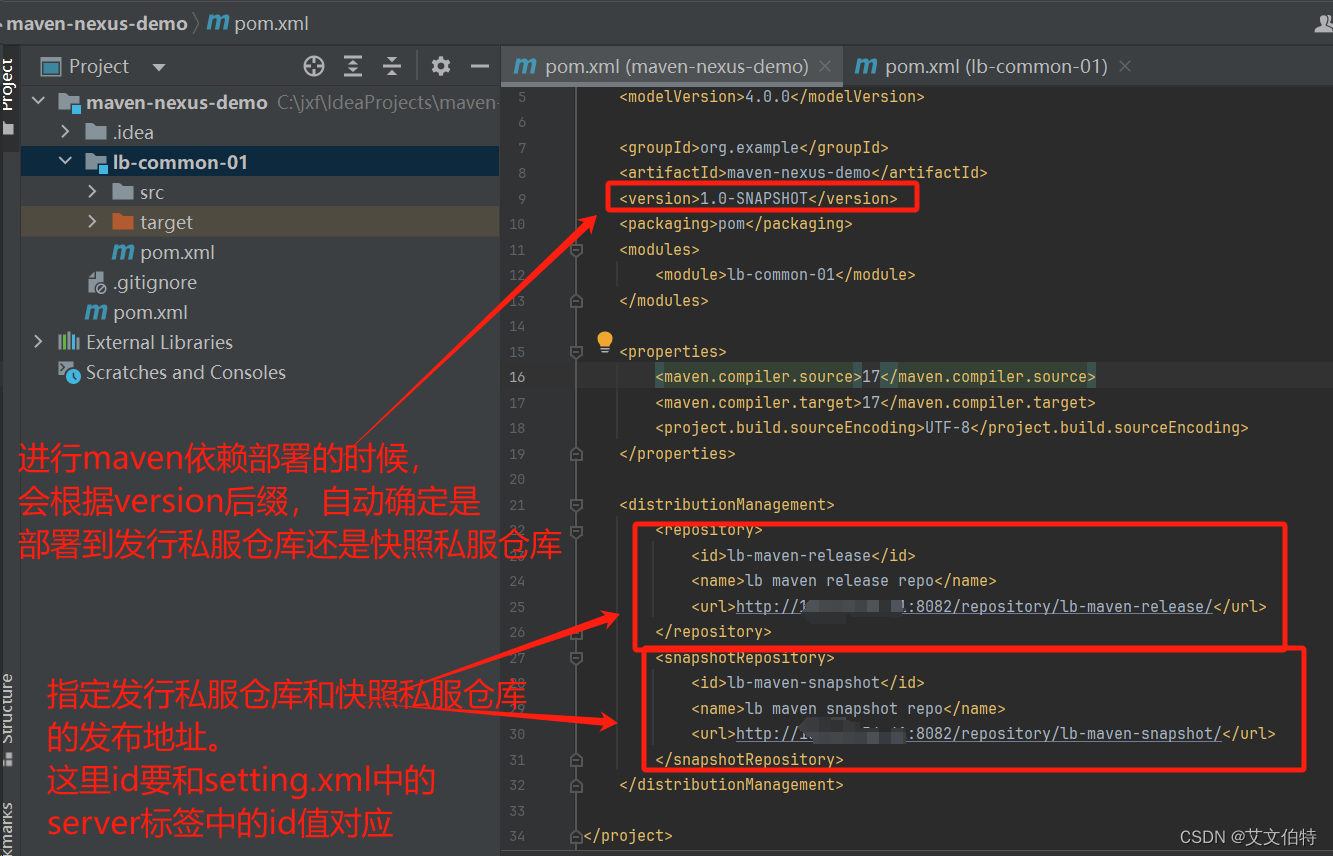Image resolution: width=1333 pixels, height=856 pixels.
Task: Expand the .idea folder
Action: (65, 132)
